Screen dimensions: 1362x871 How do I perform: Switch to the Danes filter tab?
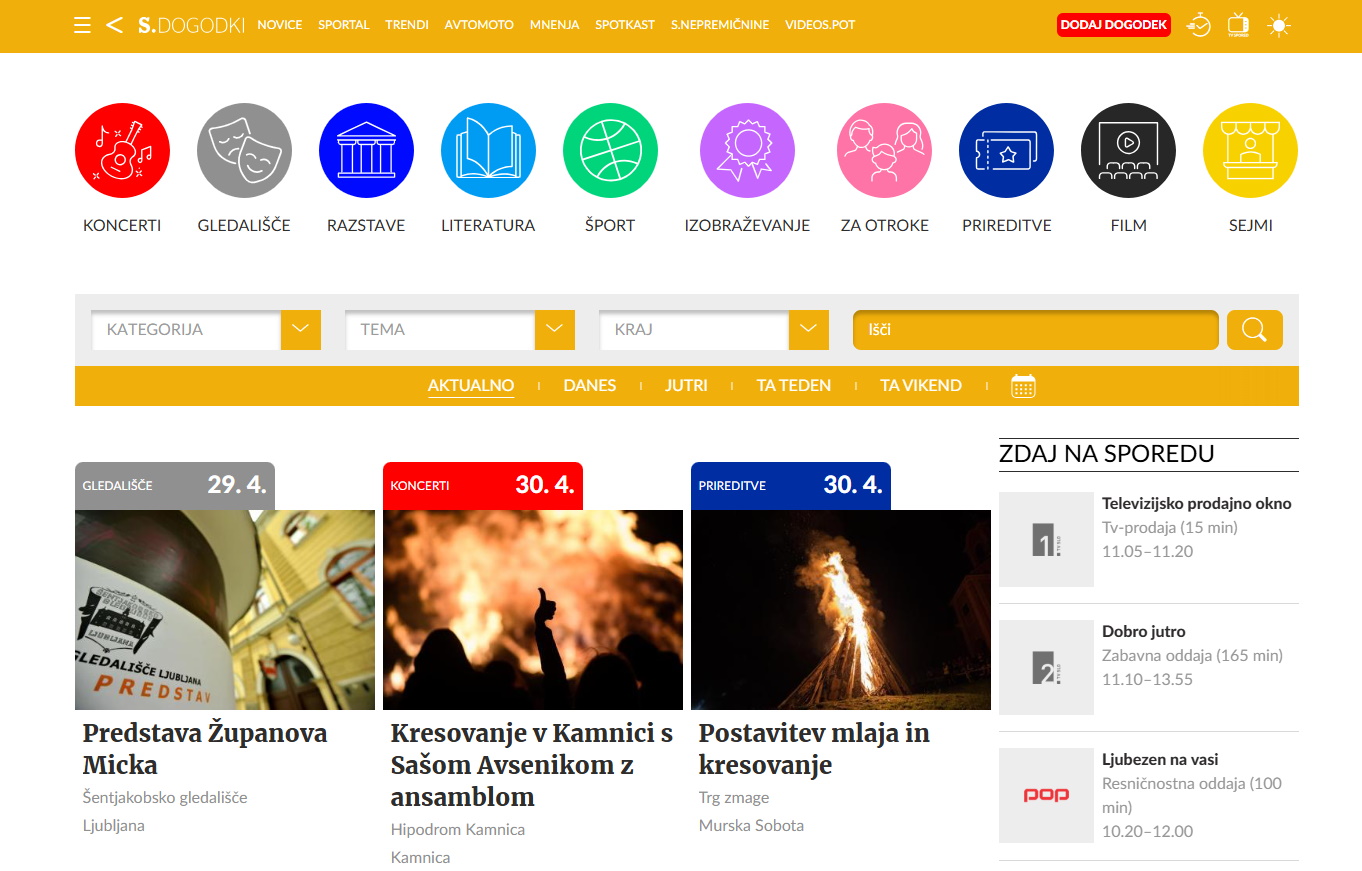coord(589,386)
